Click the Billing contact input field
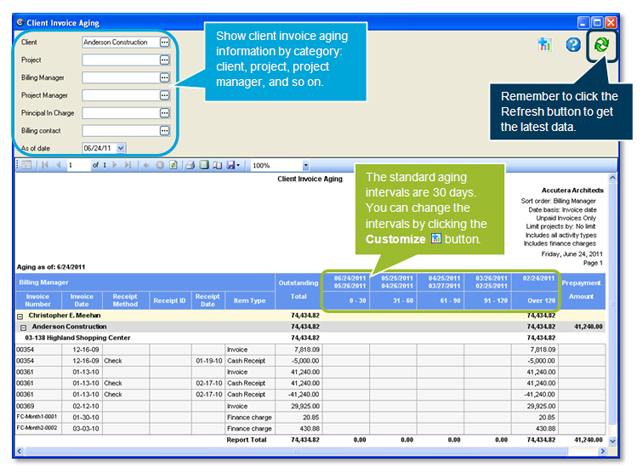This screenshot has width=643, height=473. tap(119, 130)
